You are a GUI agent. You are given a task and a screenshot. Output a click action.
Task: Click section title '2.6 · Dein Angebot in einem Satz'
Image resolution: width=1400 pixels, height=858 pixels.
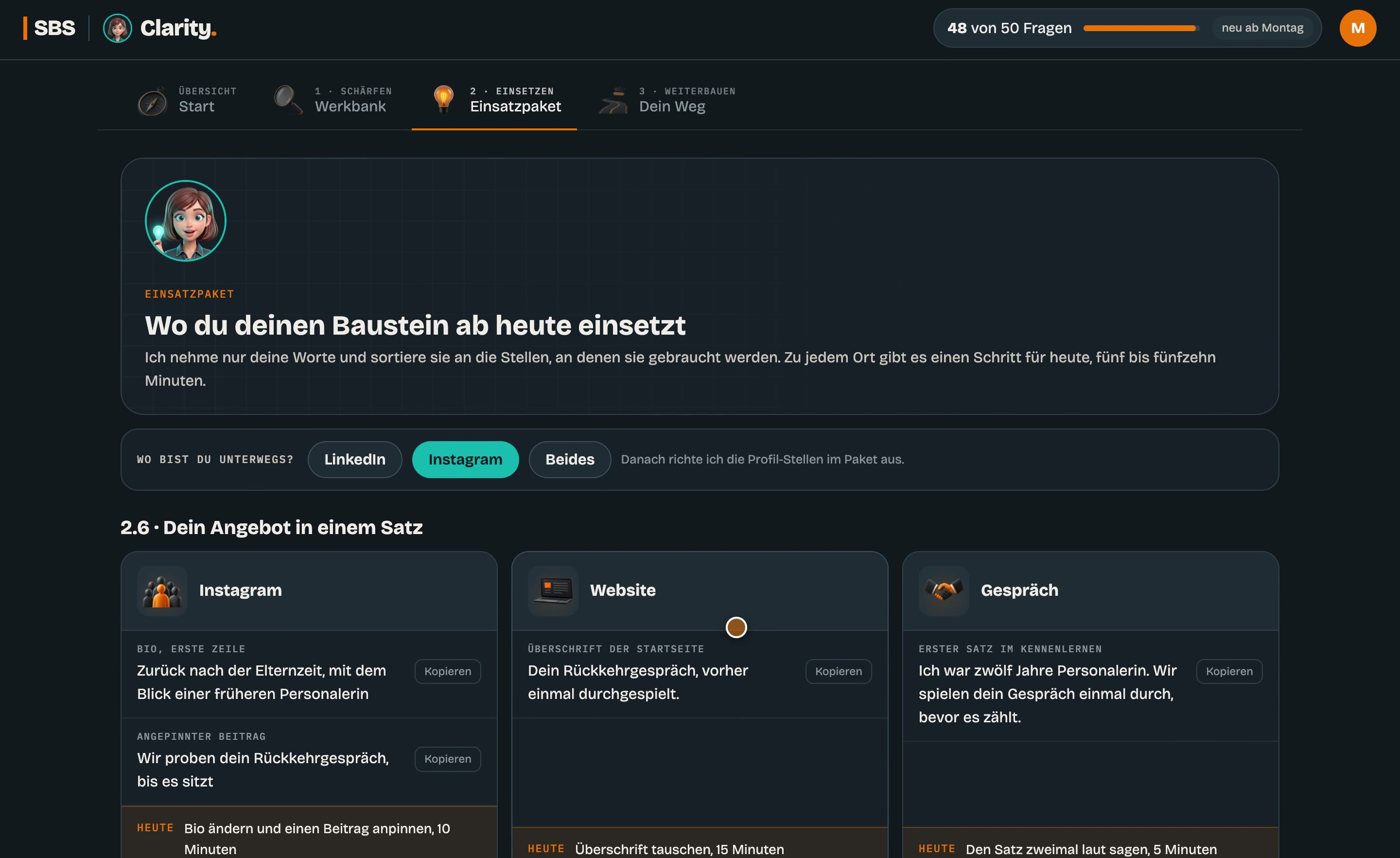coord(272,528)
